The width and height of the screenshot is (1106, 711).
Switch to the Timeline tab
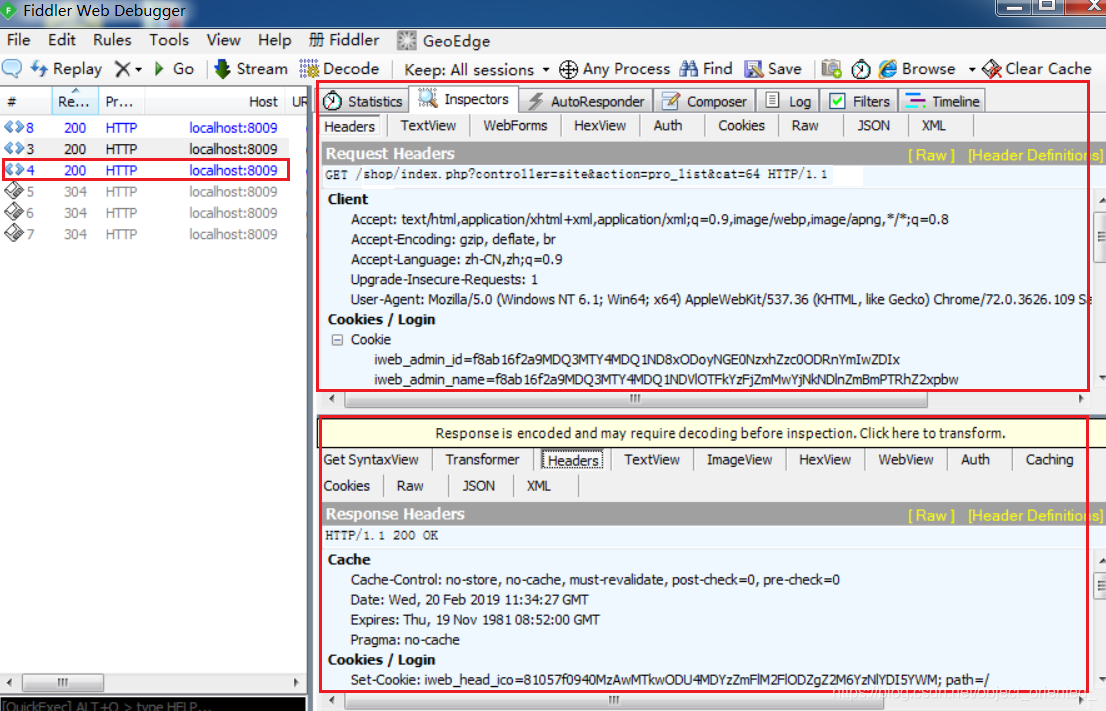(x=942, y=101)
